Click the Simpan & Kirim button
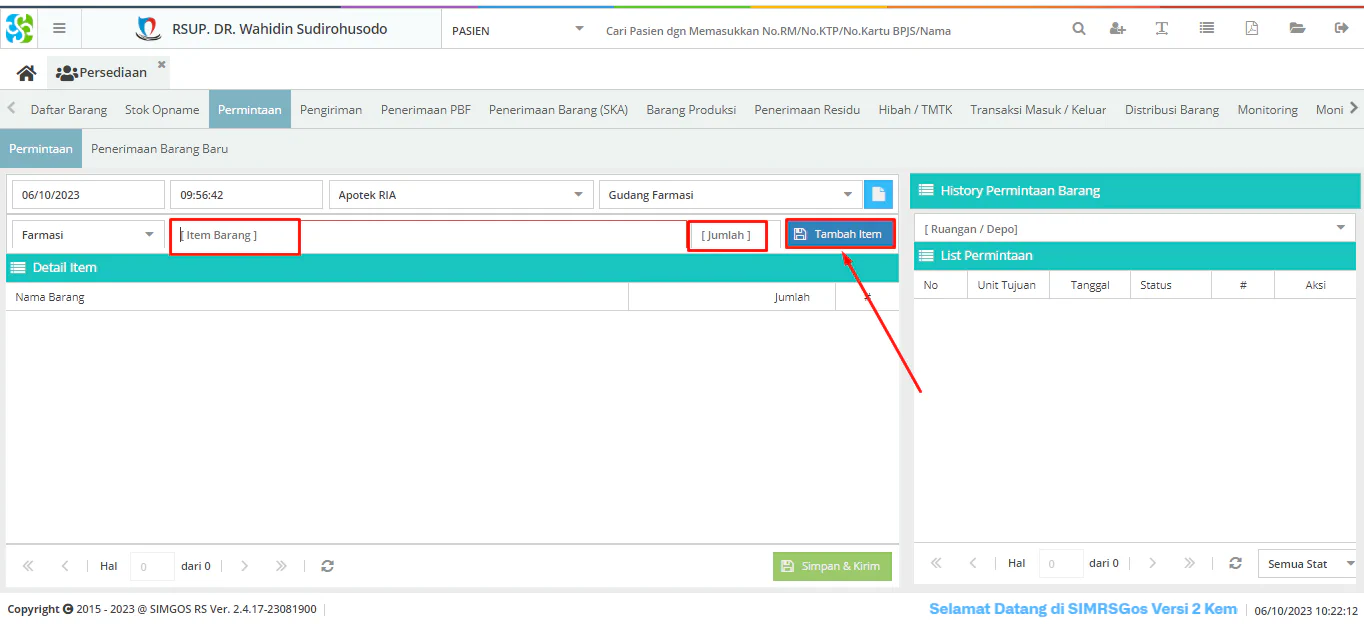The height and width of the screenshot is (624, 1364). (x=831, y=566)
